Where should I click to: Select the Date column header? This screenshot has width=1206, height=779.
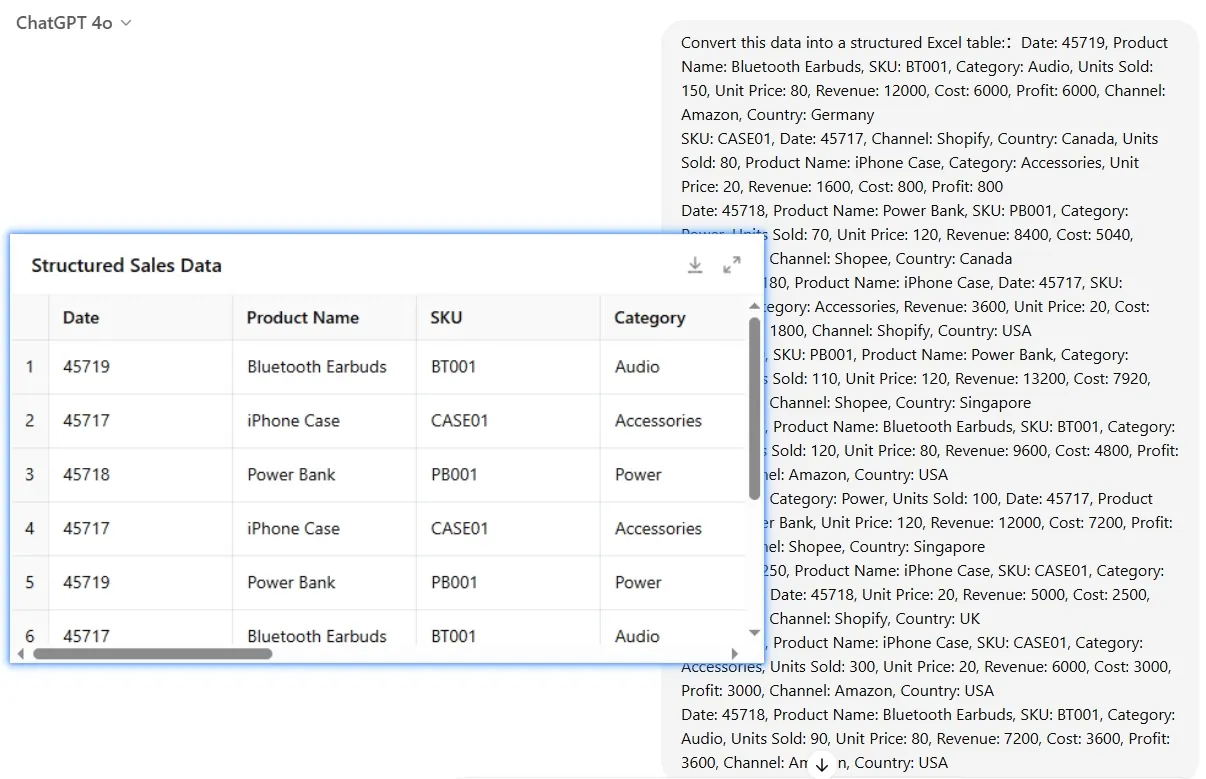point(81,318)
